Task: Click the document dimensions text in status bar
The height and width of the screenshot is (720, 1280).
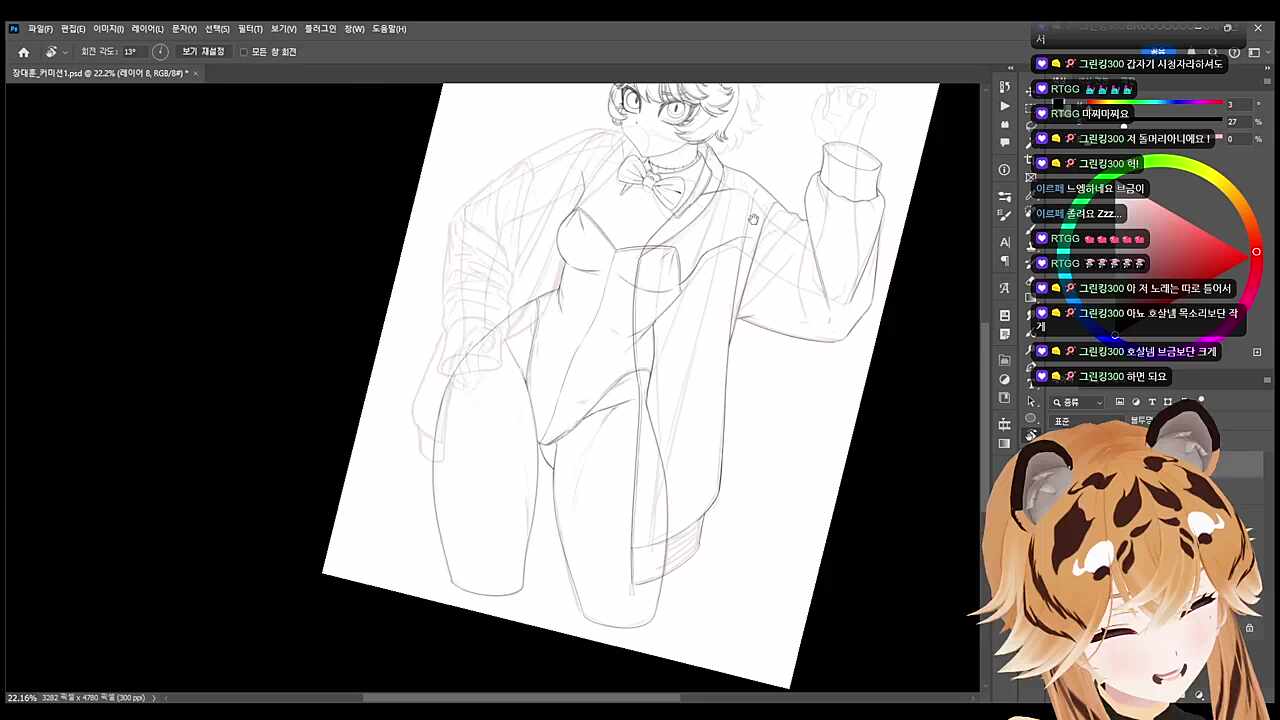Action: tap(95, 698)
